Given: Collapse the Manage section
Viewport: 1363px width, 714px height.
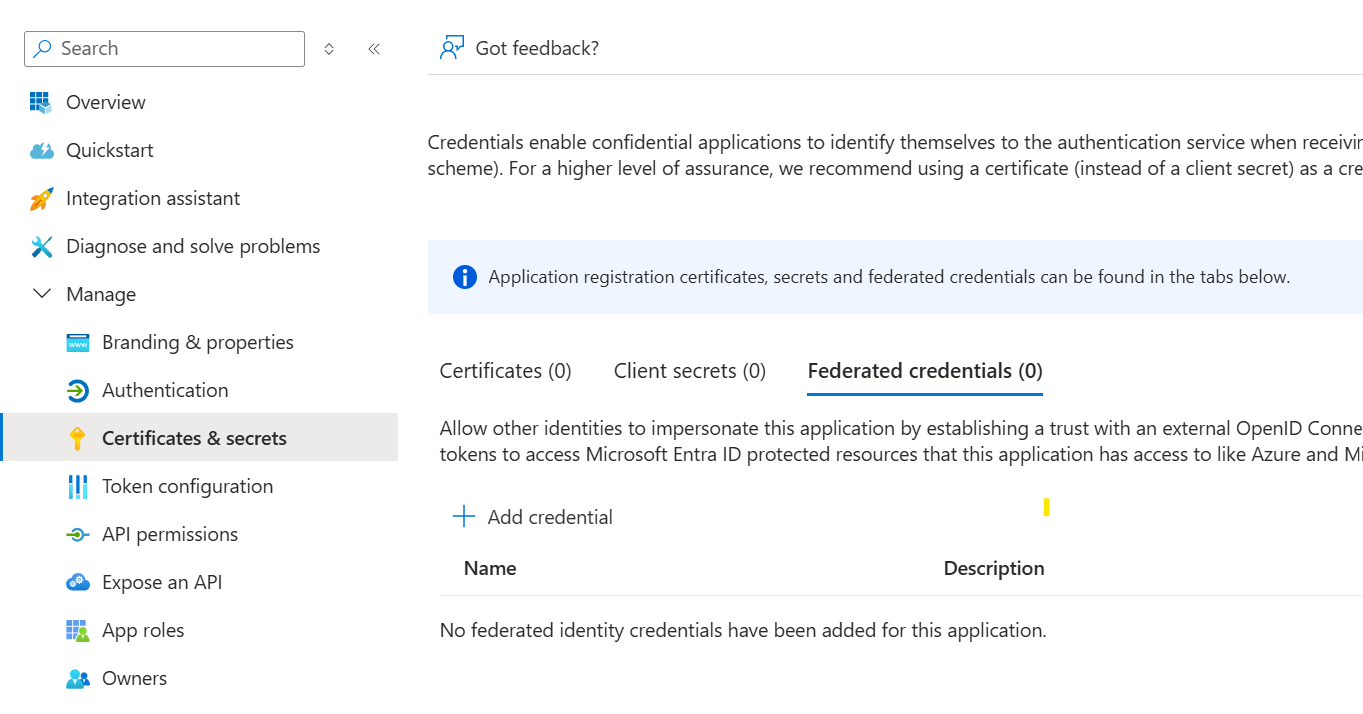Looking at the screenshot, I should (x=41, y=294).
